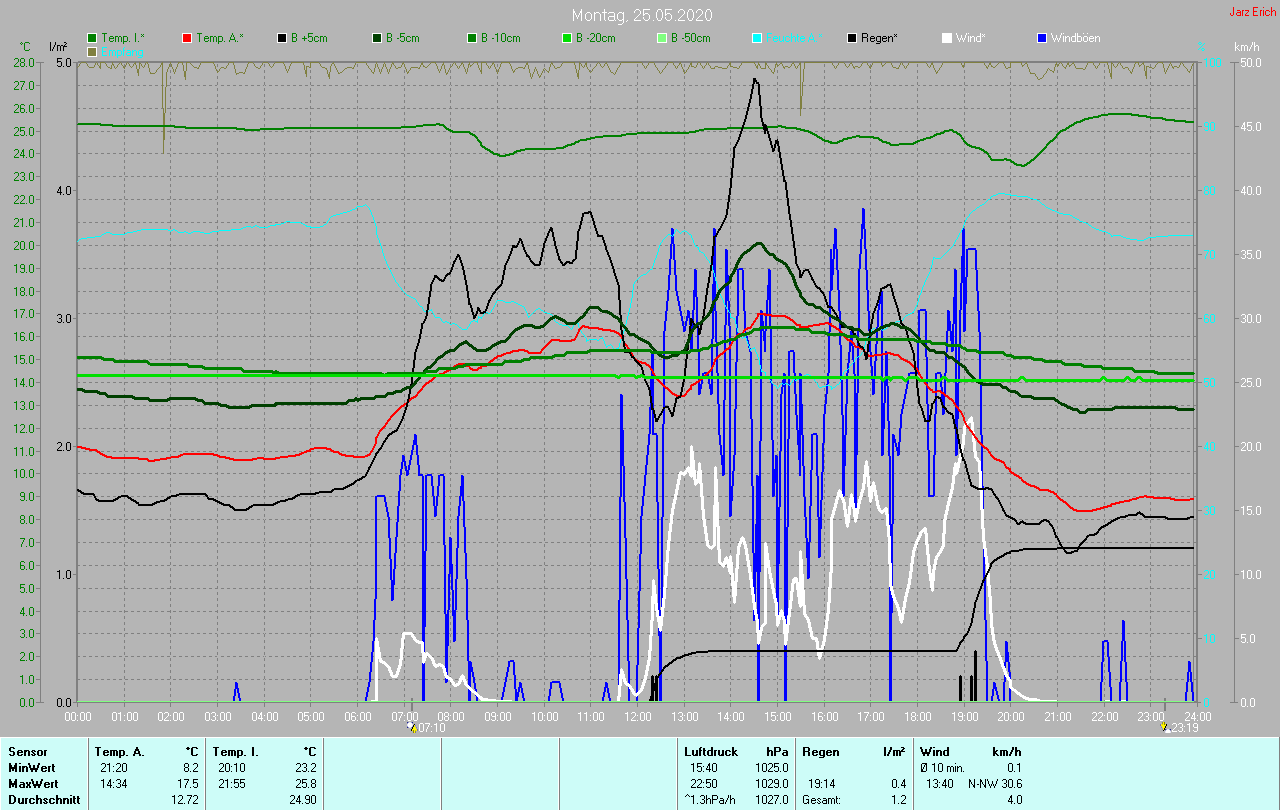
Task: Click the sunset marker at 23:19
Action: [x=1166, y=728]
